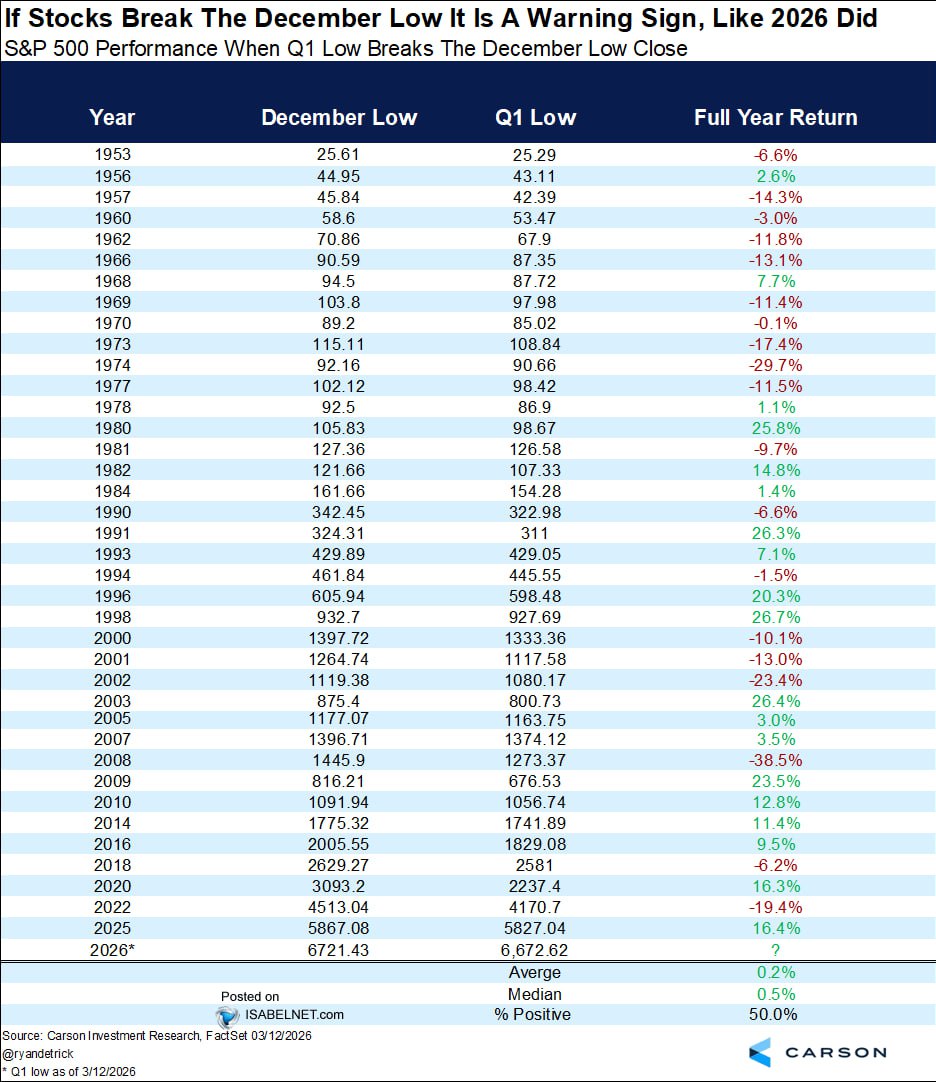936x1082 pixels.
Task: Select the Q1 Low column header
Action: (535, 117)
